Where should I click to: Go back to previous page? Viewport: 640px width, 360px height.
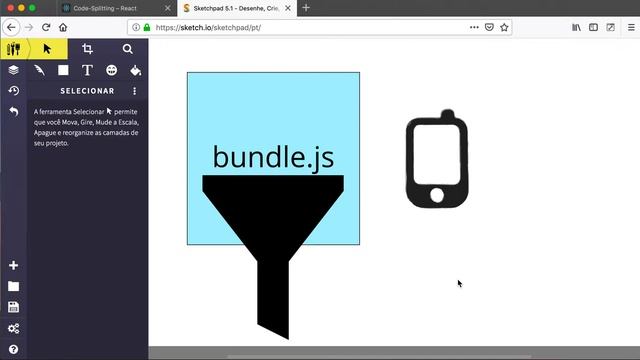pyautogui.click(x=11, y=27)
